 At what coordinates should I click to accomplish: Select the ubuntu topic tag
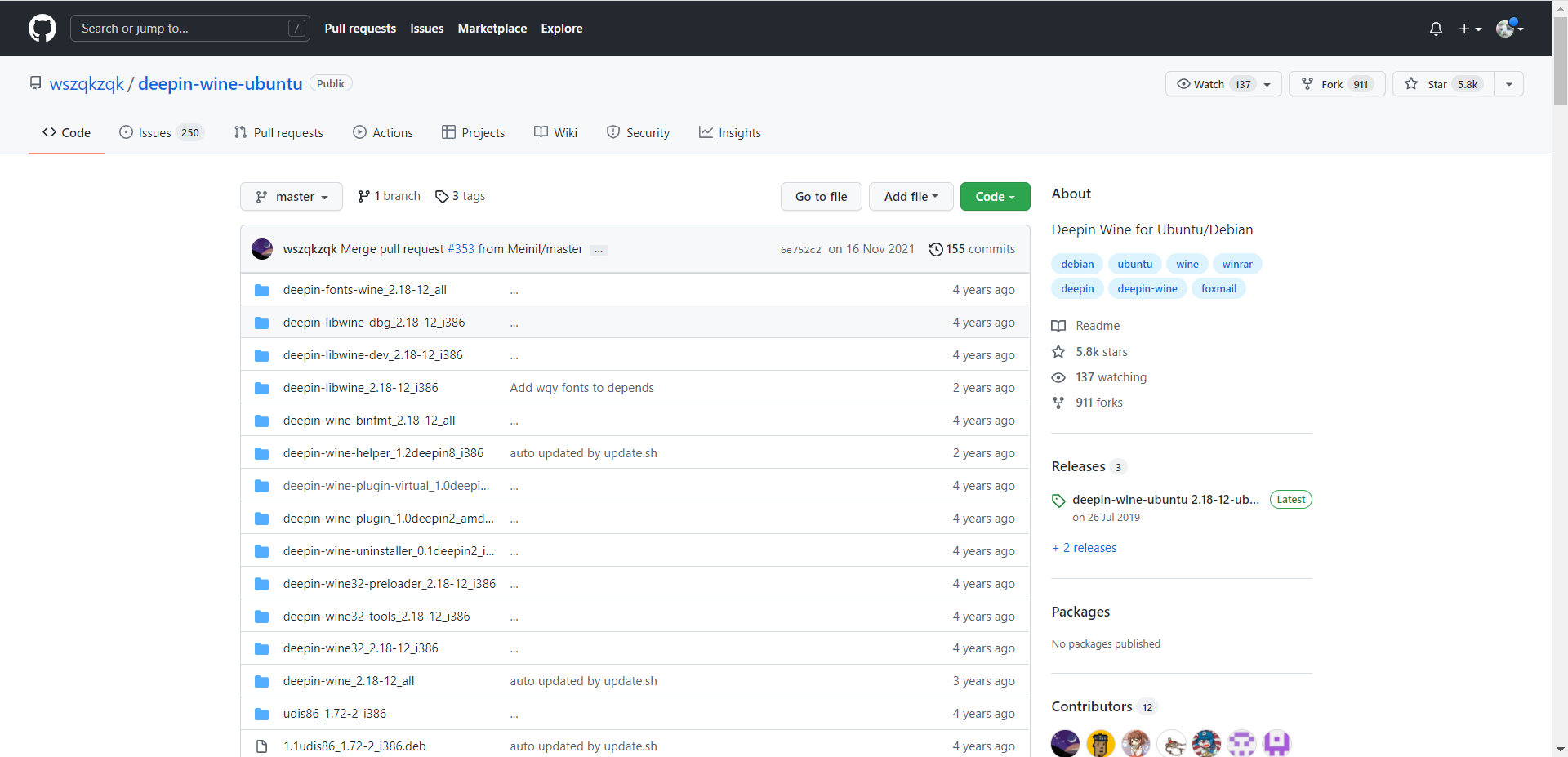click(x=1134, y=264)
